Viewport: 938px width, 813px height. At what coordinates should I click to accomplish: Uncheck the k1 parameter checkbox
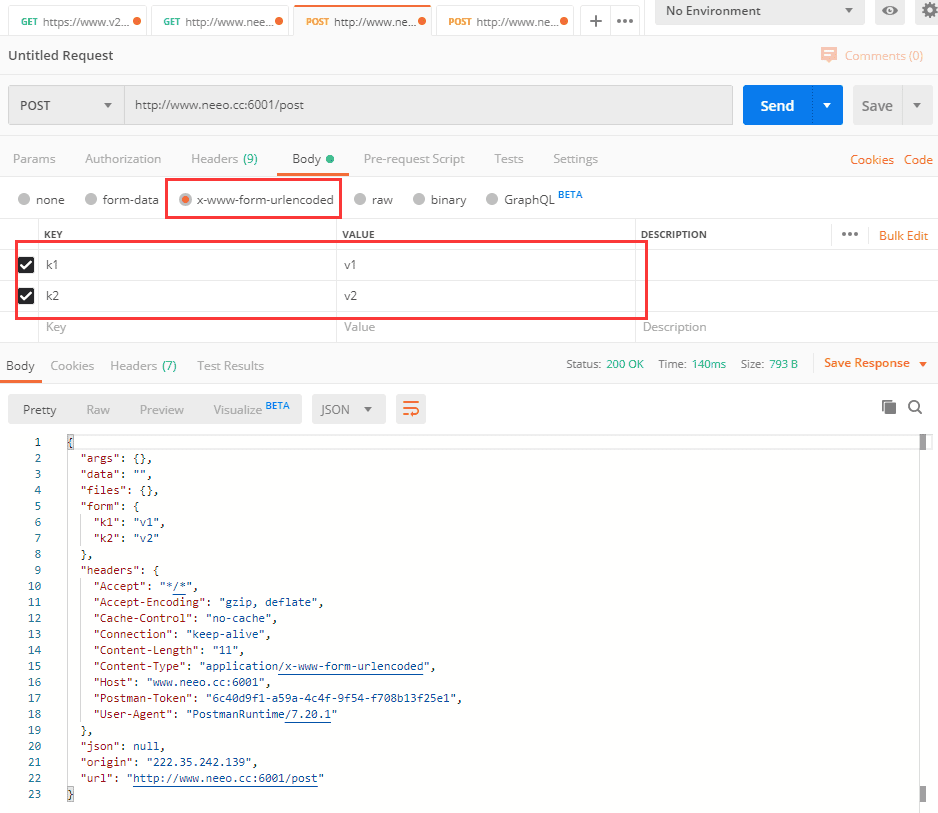pos(26,264)
